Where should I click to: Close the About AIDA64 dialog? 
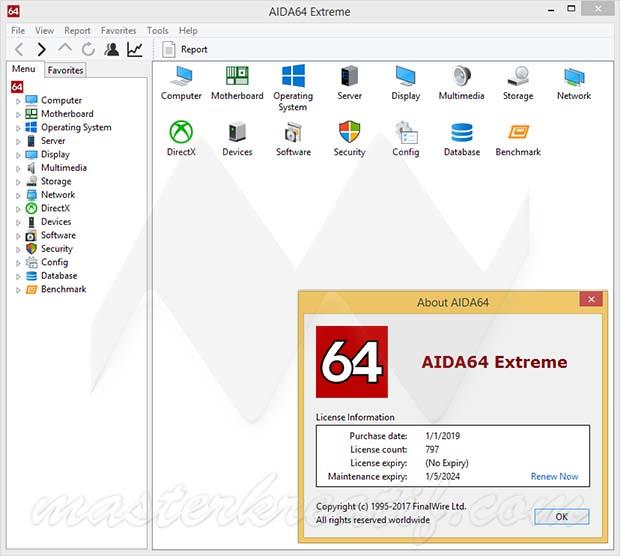[x=591, y=299]
